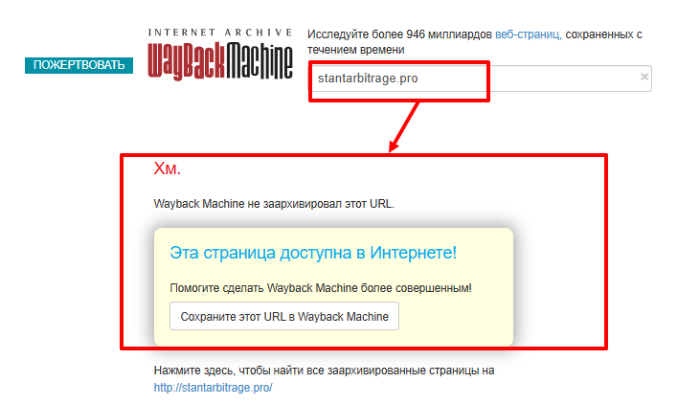Viewport: 700px width, 405px height.
Task: Click the red Хм. heading
Action: pyautogui.click(x=167, y=169)
